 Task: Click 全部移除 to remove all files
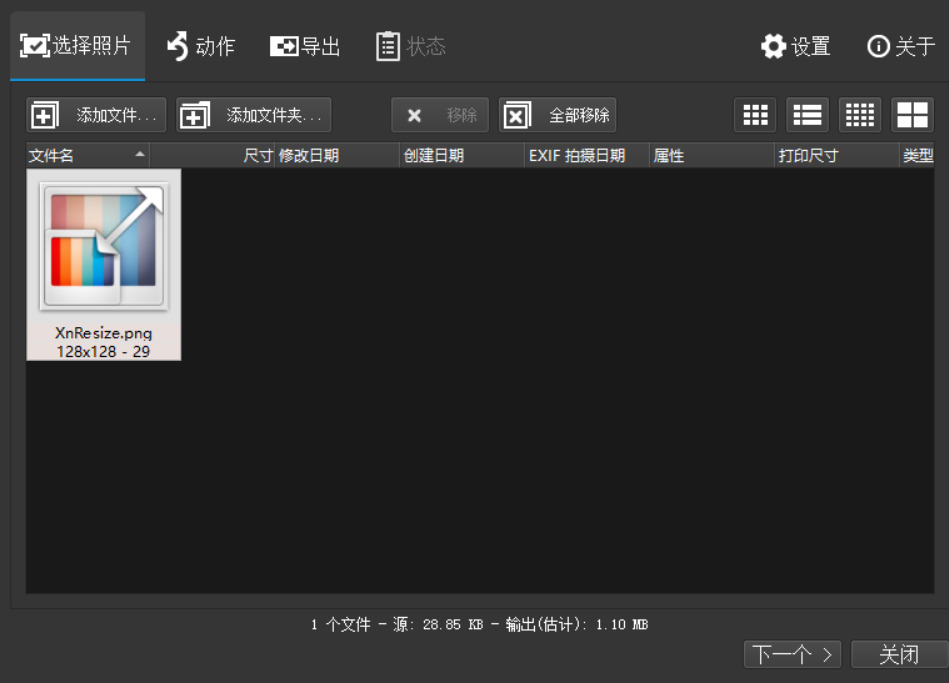coord(557,115)
